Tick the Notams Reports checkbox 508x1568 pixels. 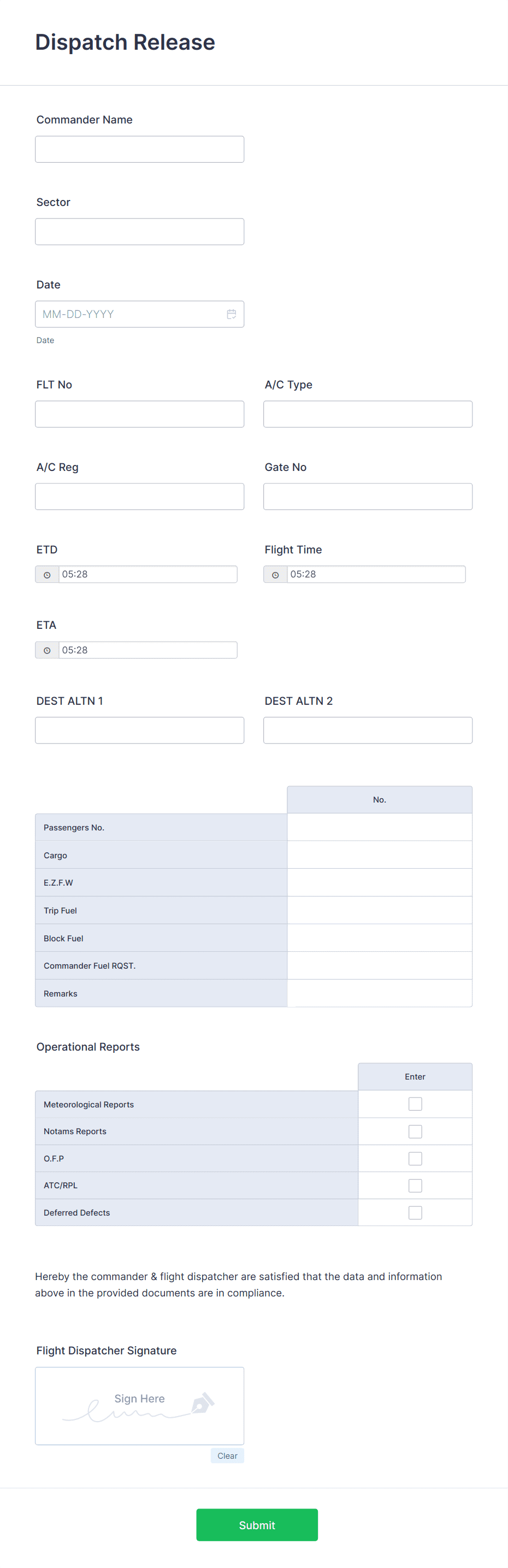click(x=415, y=1131)
